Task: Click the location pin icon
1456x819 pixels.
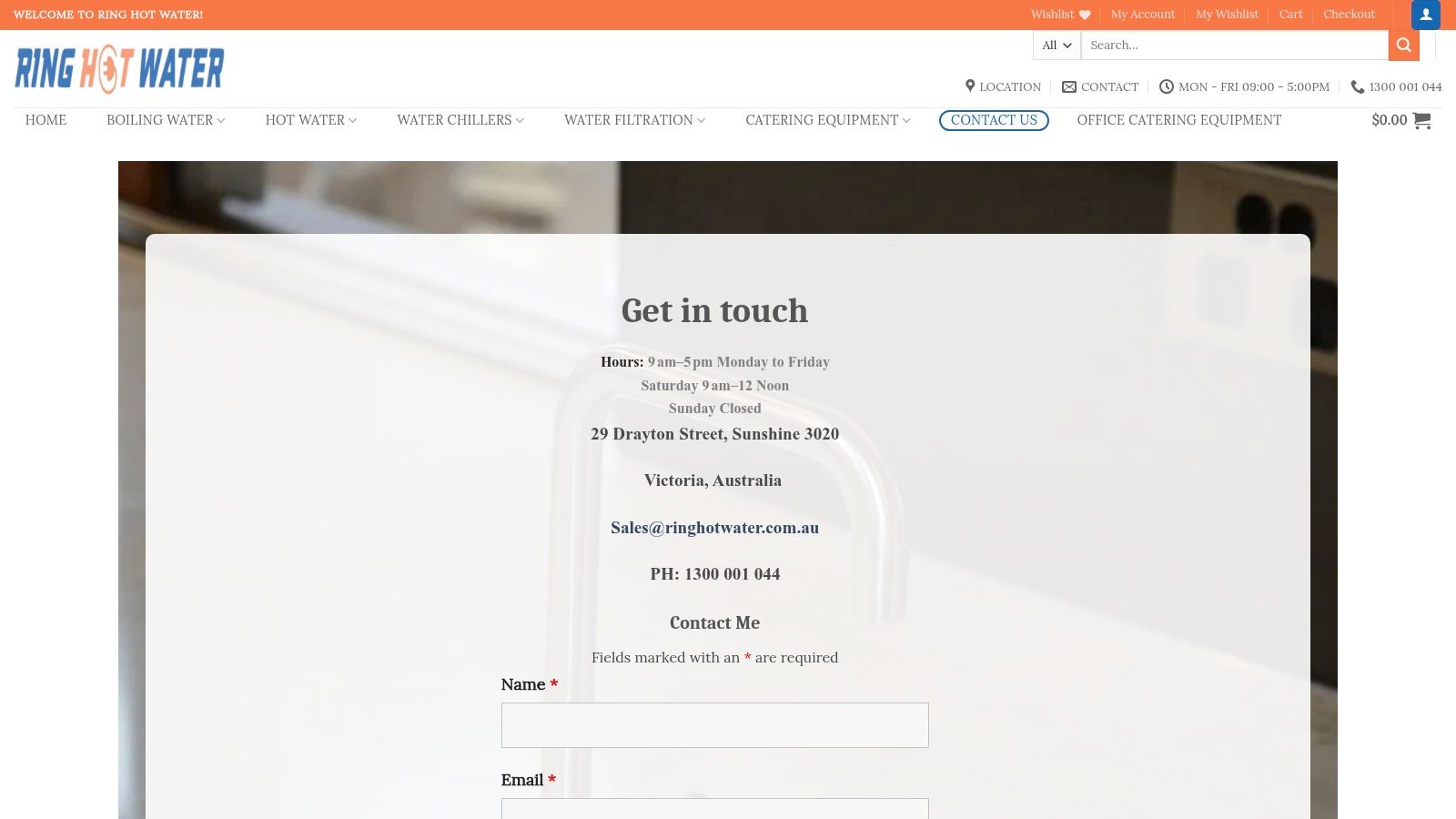Action: tap(970, 86)
